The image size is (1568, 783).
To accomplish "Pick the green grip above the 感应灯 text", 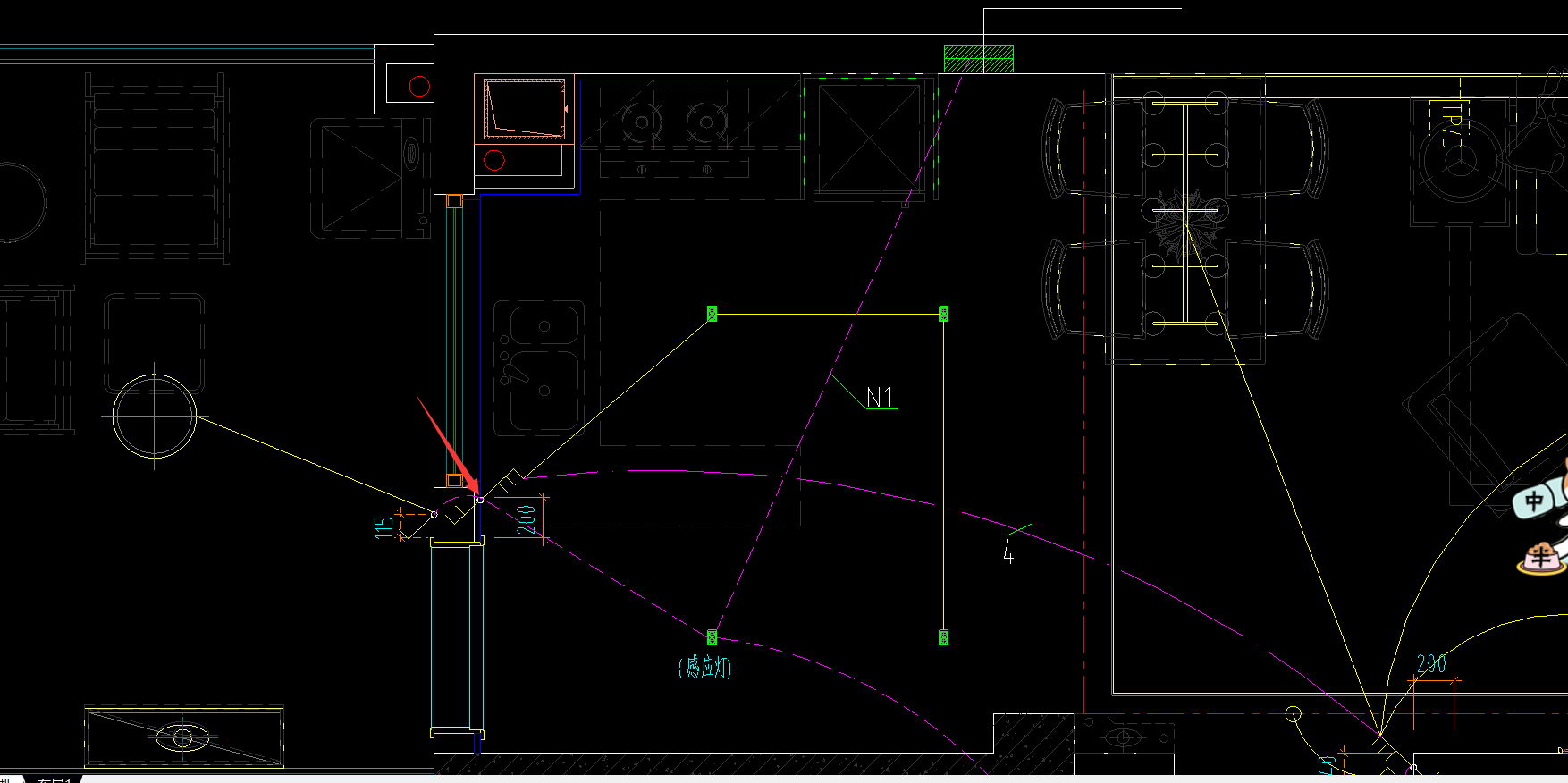I will [712, 636].
